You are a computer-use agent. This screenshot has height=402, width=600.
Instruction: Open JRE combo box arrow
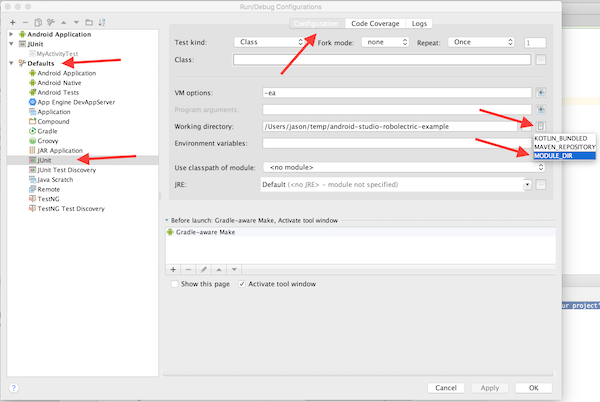tap(528, 185)
